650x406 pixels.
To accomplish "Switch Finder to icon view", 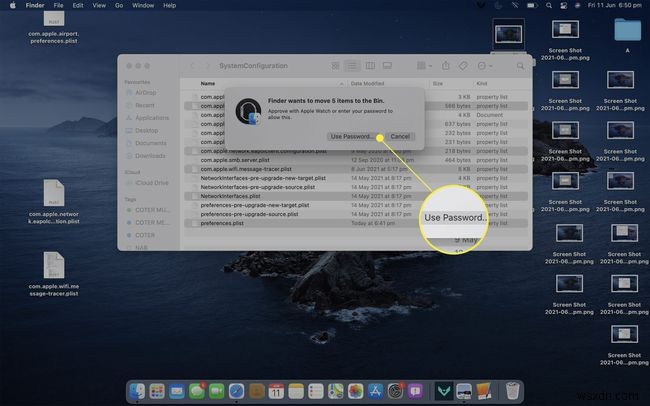I will (x=335, y=66).
